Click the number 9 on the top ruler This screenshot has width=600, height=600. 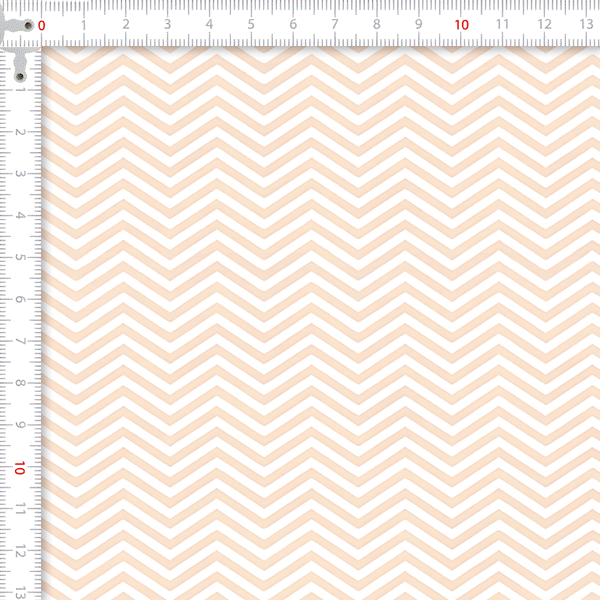(x=419, y=24)
